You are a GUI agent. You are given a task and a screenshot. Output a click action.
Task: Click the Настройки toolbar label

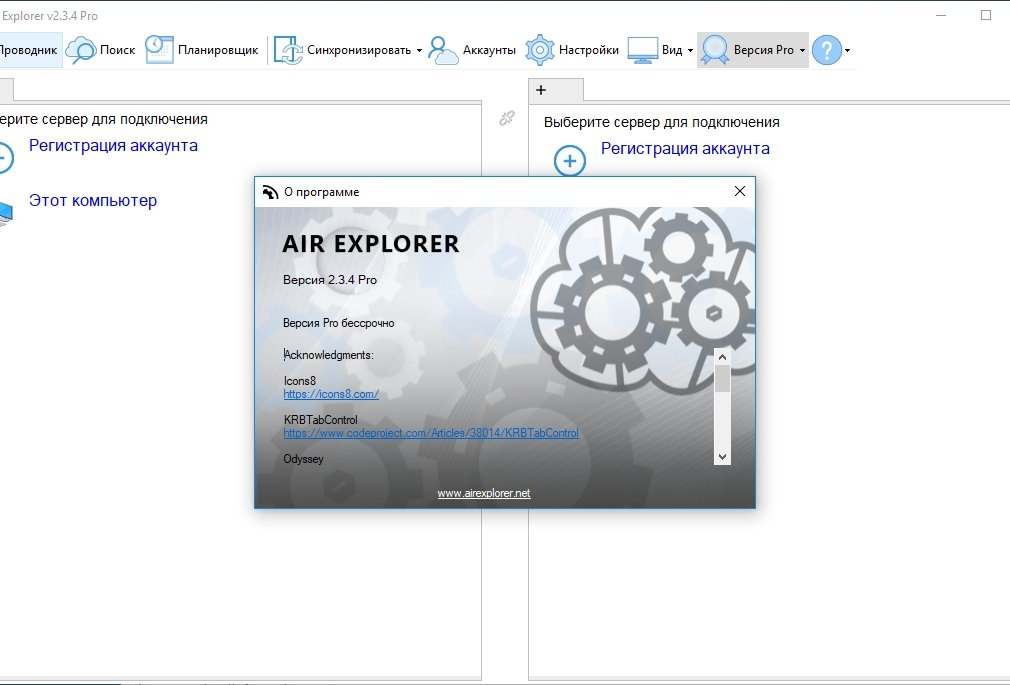point(589,50)
